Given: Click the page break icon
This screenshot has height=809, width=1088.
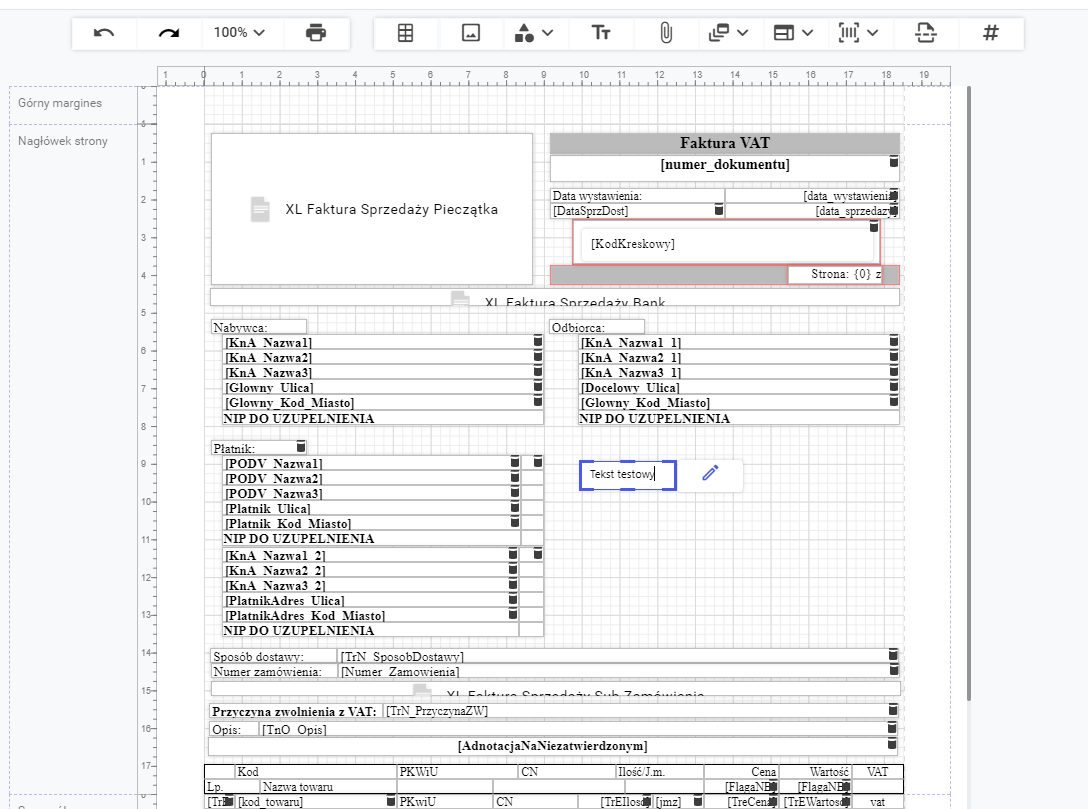Looking at the screenshot, I should [926, 33].
